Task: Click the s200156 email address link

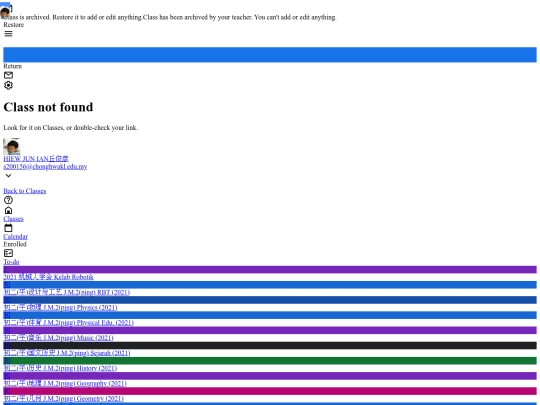Action: point(45,167)
